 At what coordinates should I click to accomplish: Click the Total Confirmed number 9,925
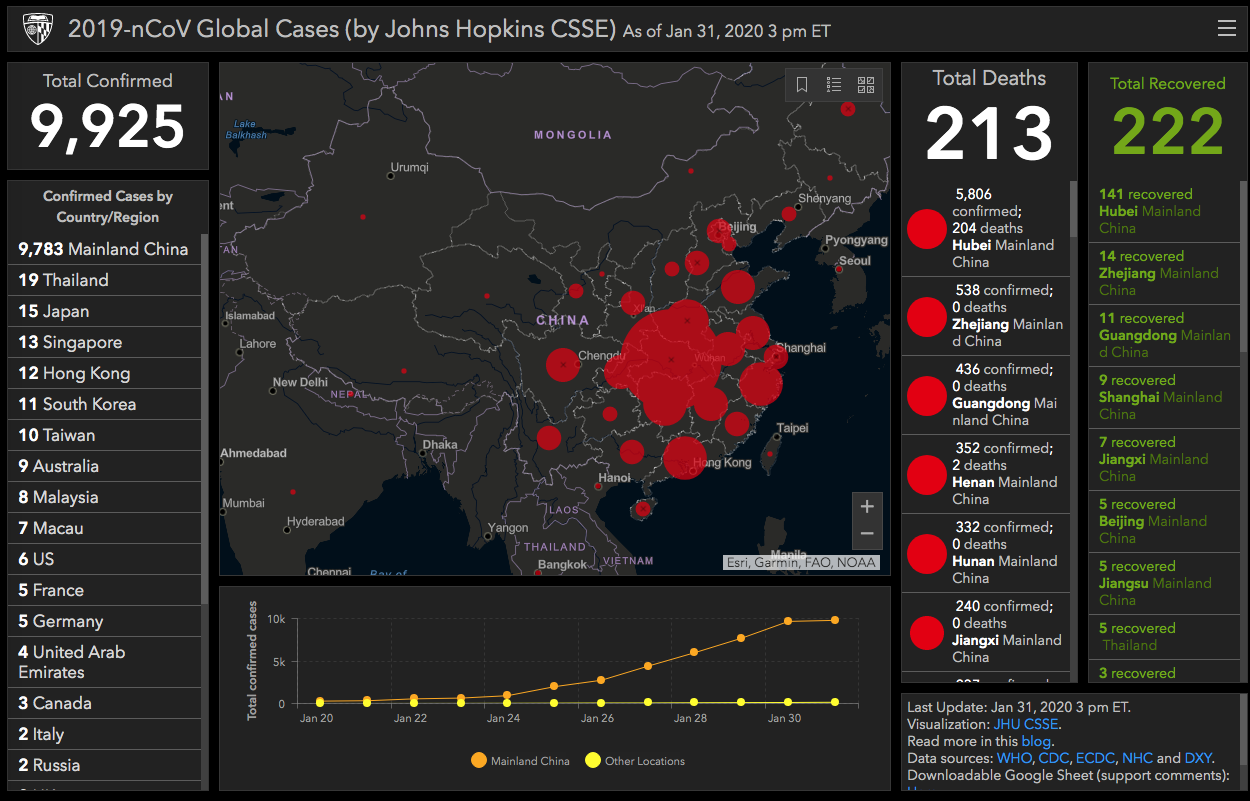point(108,127)
